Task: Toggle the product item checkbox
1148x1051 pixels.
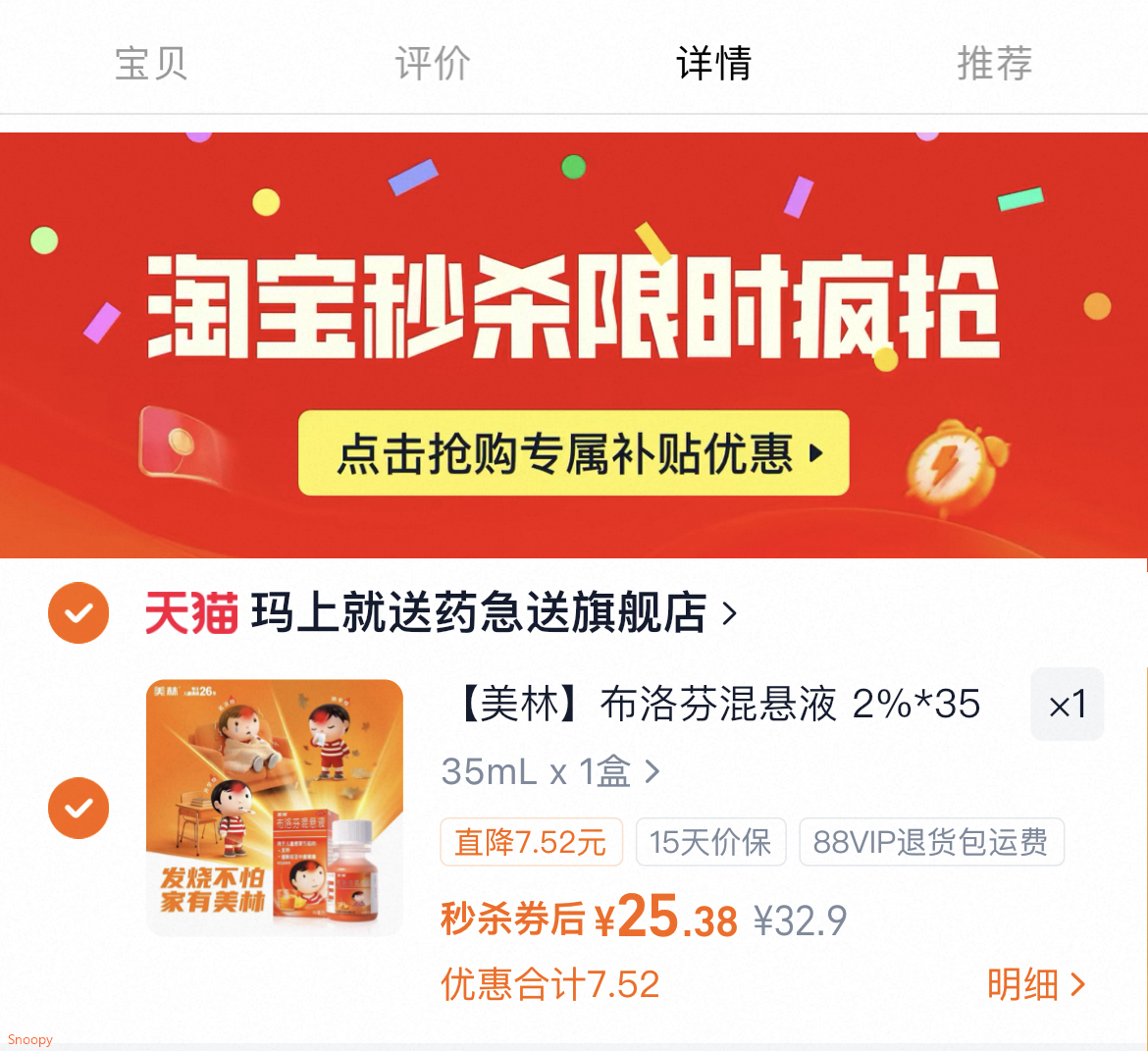Action: pyautogui.click(x=78, y=808)
